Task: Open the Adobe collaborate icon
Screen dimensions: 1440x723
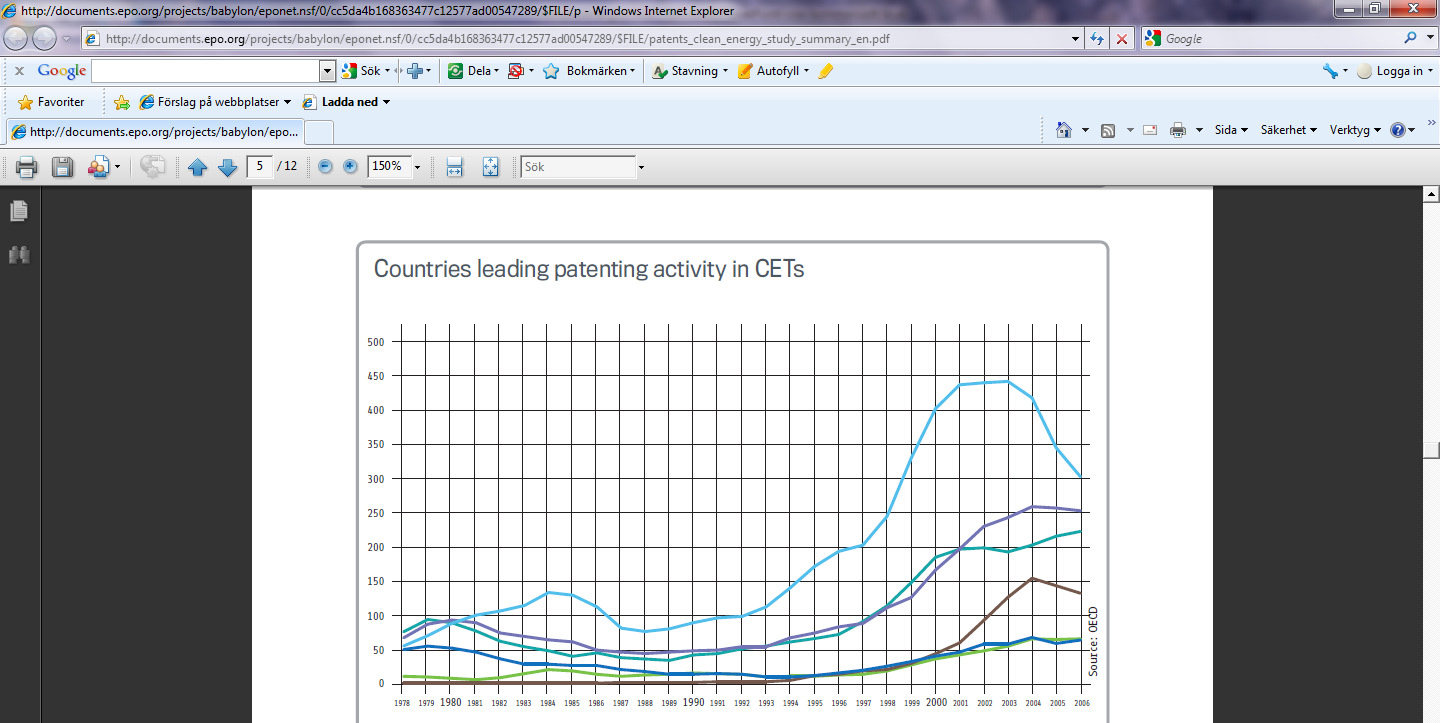Action: (98, 167)
